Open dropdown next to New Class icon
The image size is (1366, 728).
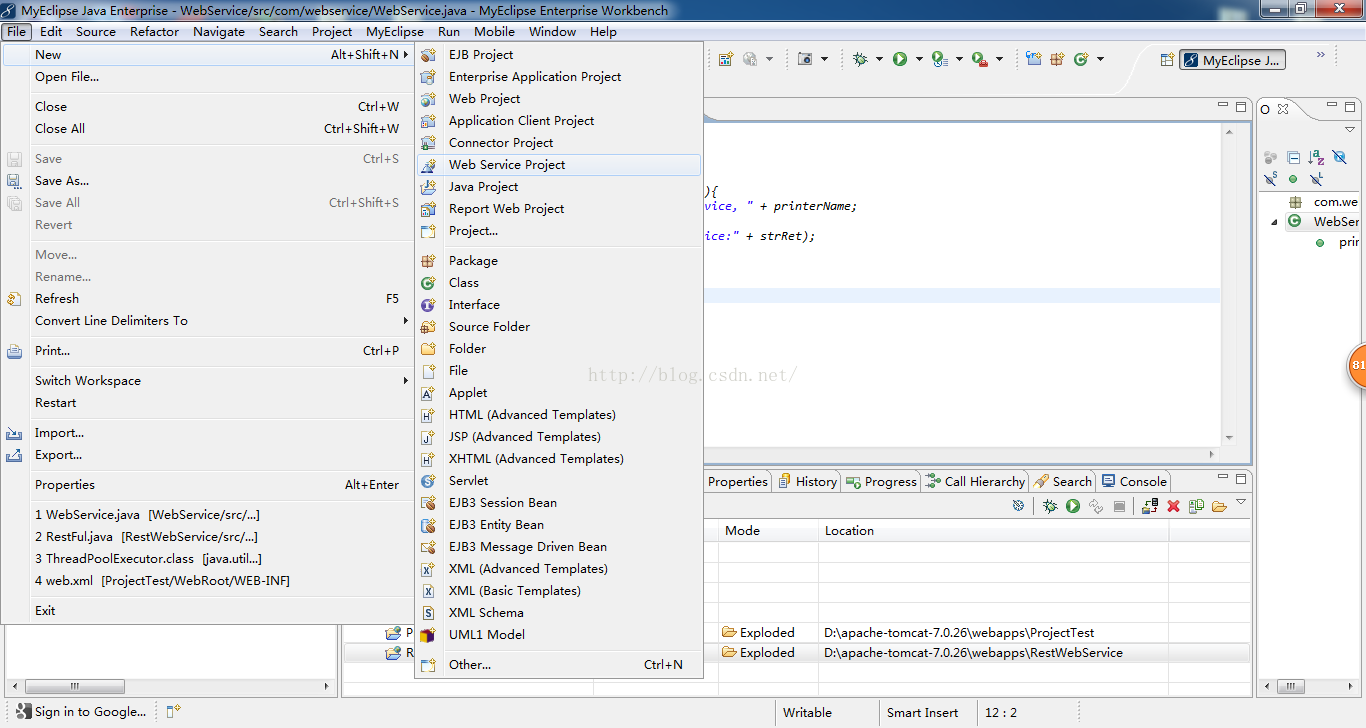tap(1100, 60)
